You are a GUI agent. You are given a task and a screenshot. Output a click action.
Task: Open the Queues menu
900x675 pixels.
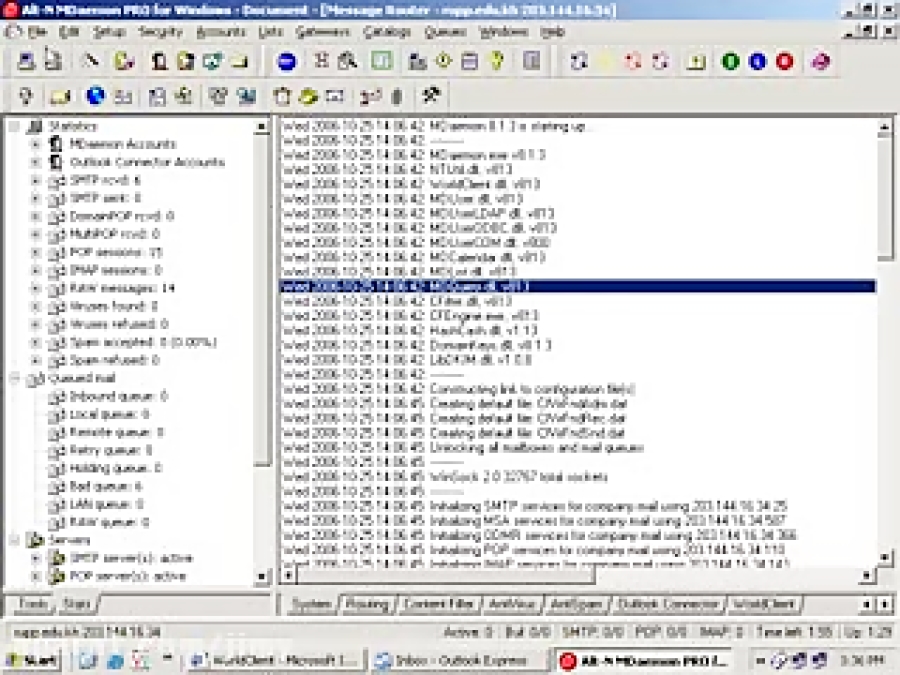tap(444, 31)
